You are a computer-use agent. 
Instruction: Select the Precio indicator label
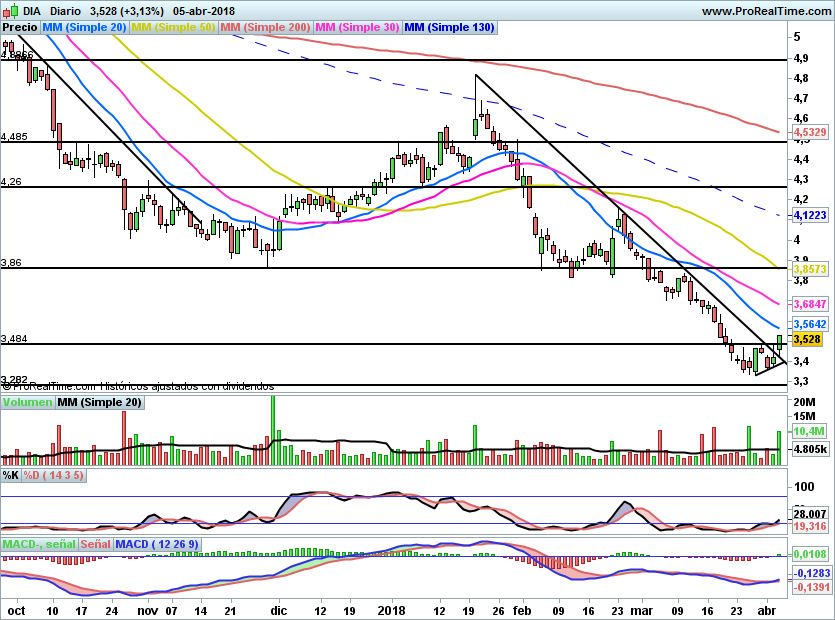coord(20,27)
